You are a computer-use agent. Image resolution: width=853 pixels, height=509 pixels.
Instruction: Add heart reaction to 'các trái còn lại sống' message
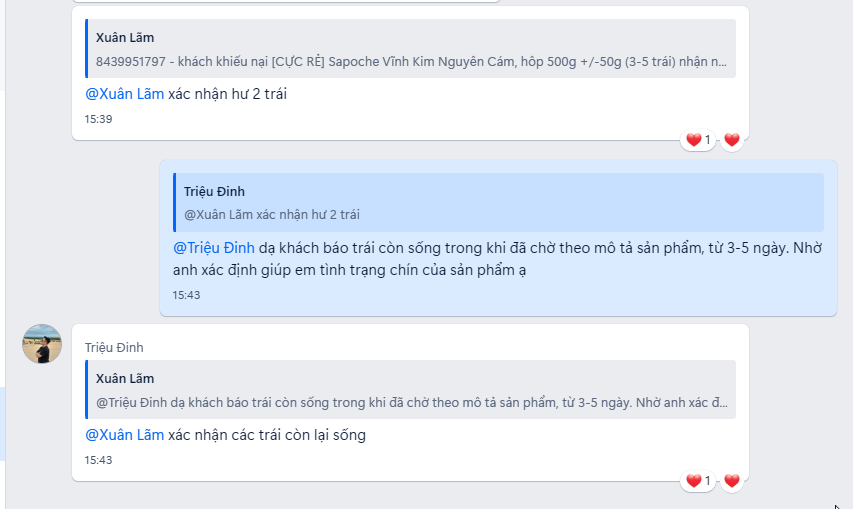732,481
